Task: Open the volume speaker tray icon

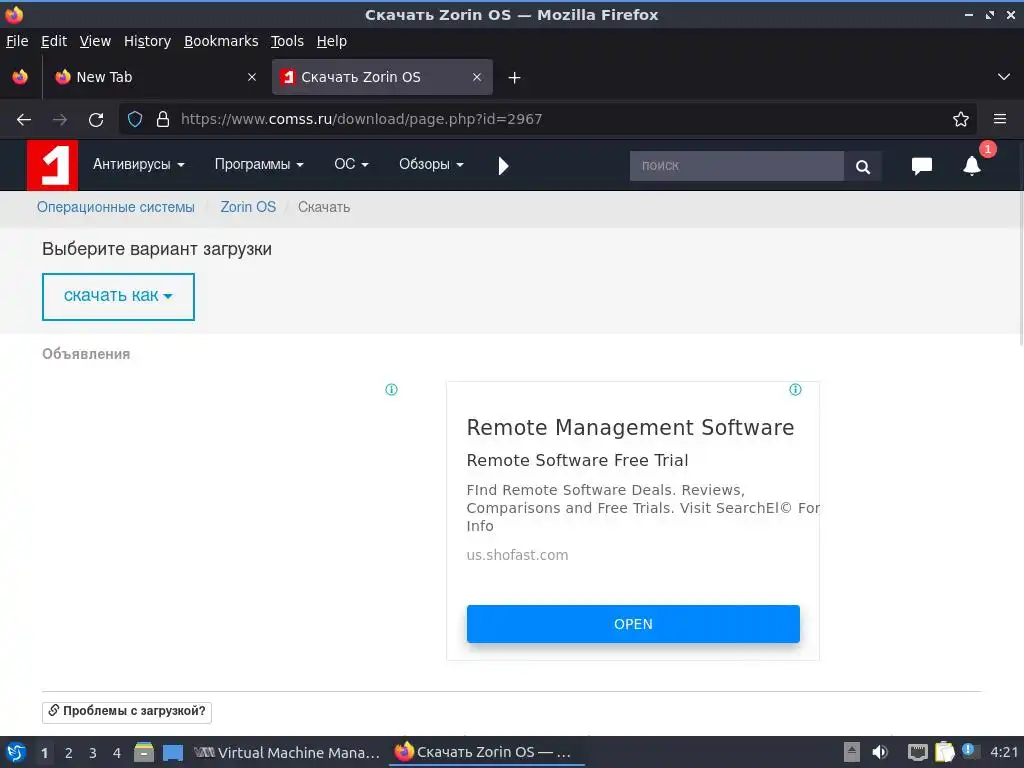Action: (x=880, y=752)
